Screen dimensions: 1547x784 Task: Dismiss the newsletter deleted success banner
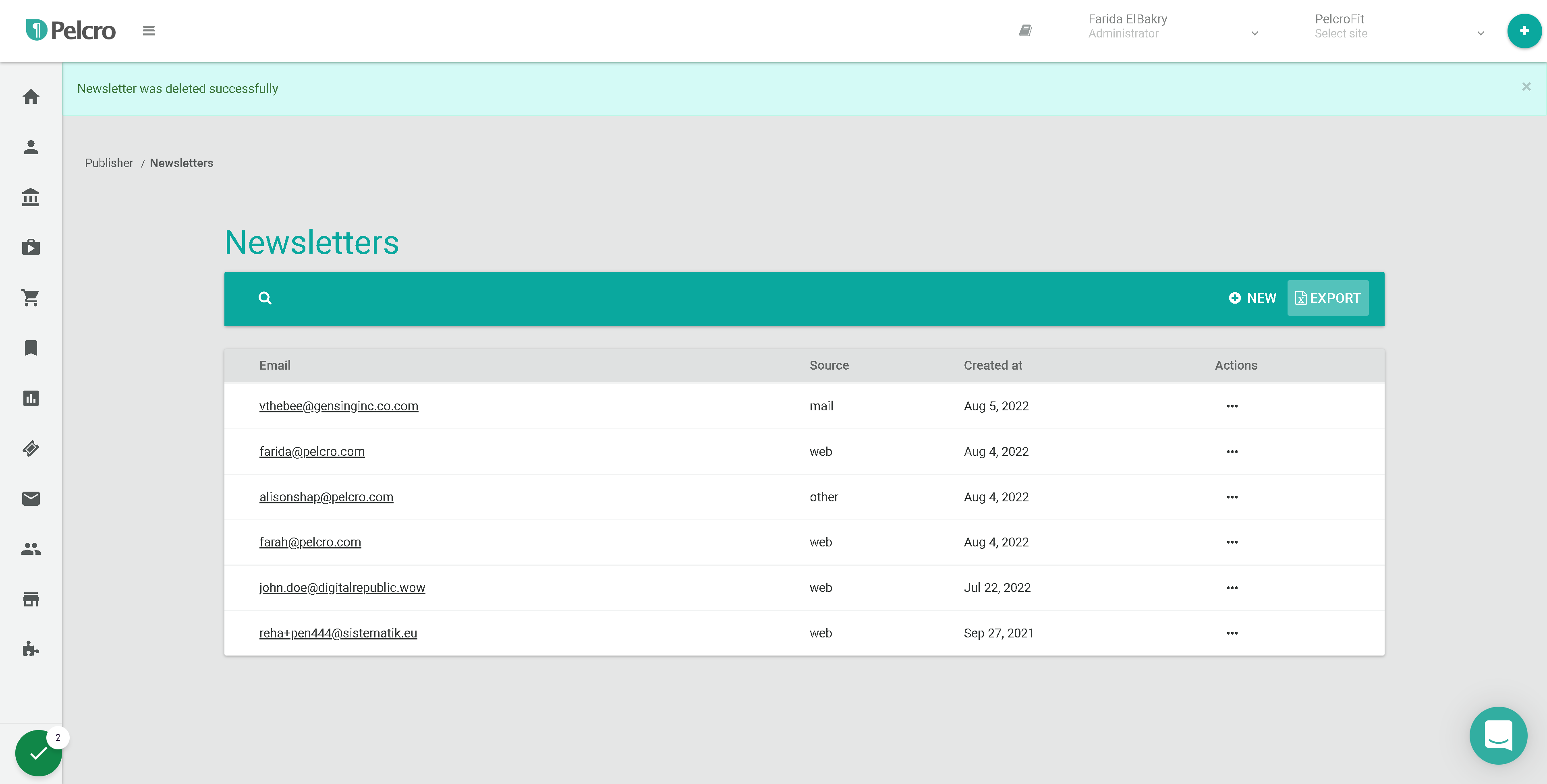pos(1526,87)
